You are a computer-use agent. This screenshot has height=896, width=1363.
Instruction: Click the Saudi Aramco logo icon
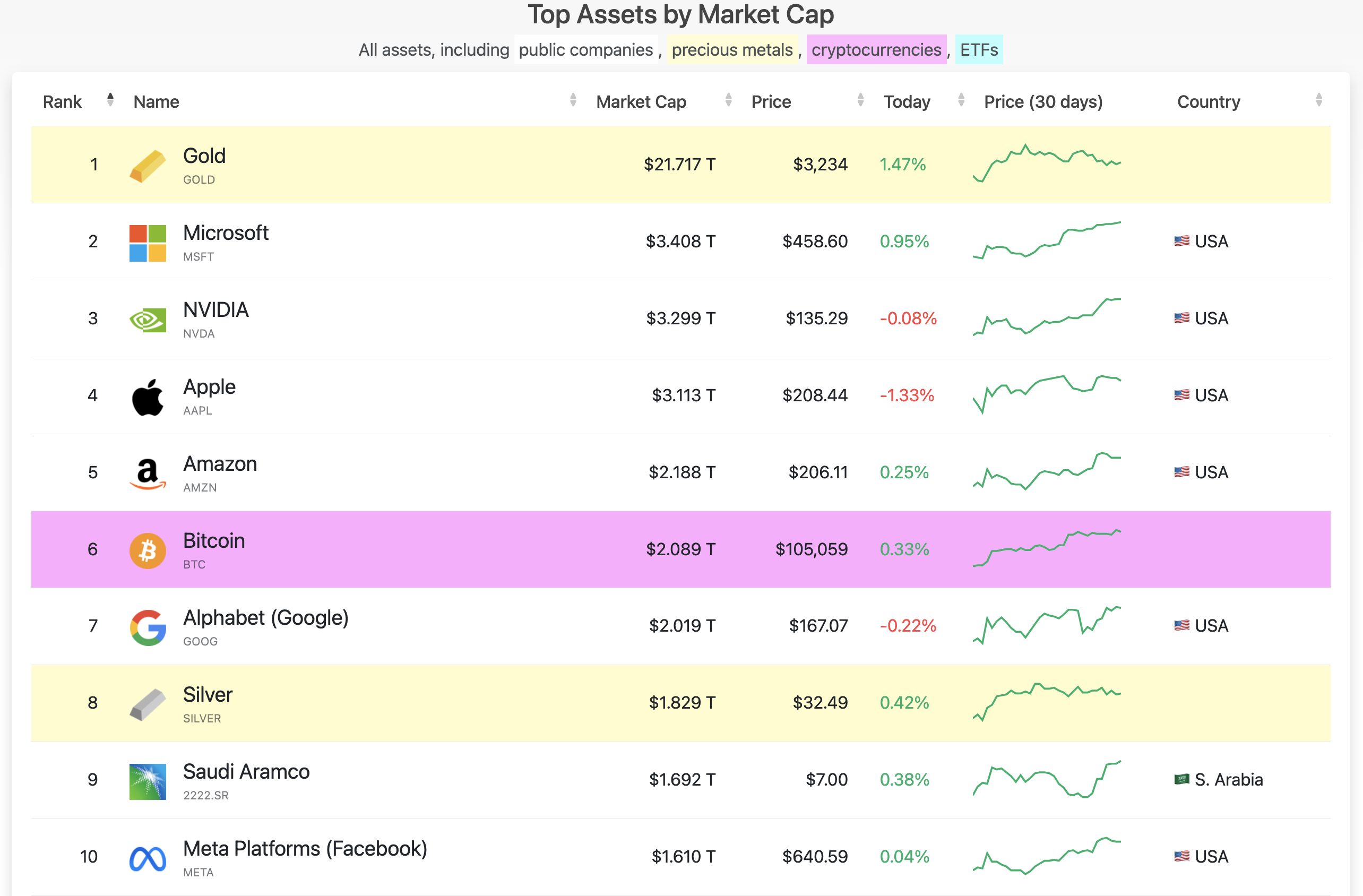148,781
